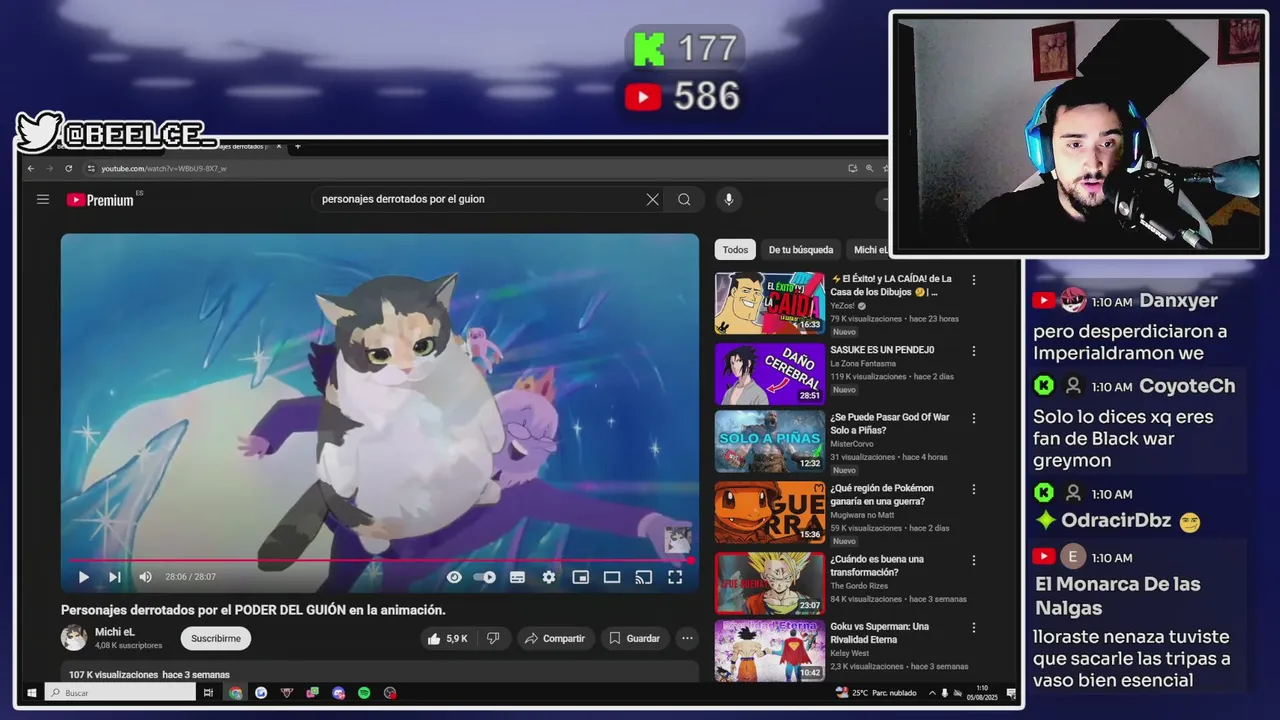
Task: Click the taskbar Buscar search box
Action: coord(120,693)
